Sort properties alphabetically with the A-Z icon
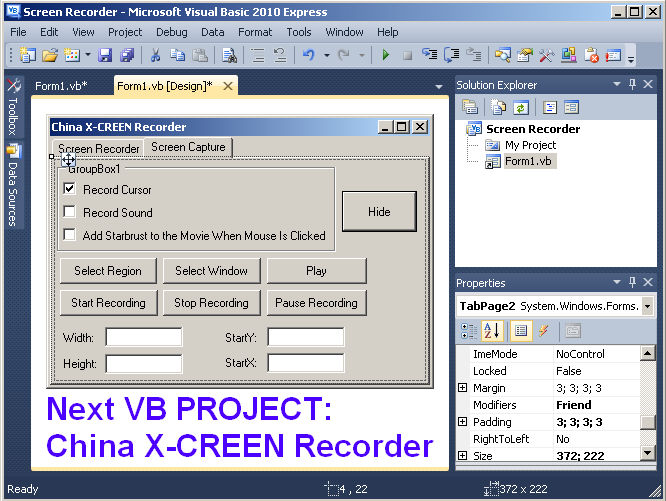Viewport: 666px width, 501px height. pos(492,331)
